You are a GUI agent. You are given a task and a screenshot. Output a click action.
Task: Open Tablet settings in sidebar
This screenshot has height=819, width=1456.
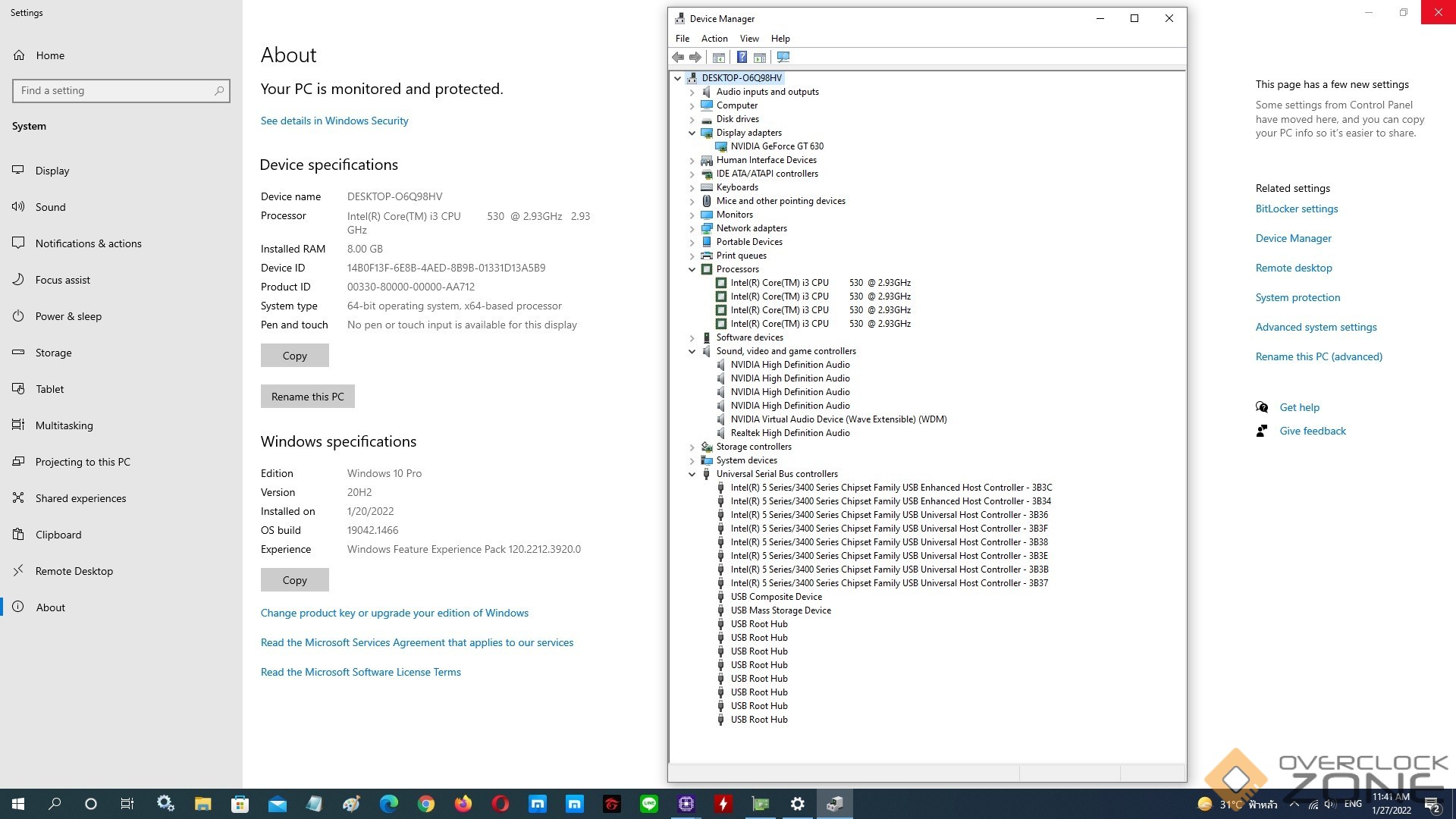tap(50, 389)
